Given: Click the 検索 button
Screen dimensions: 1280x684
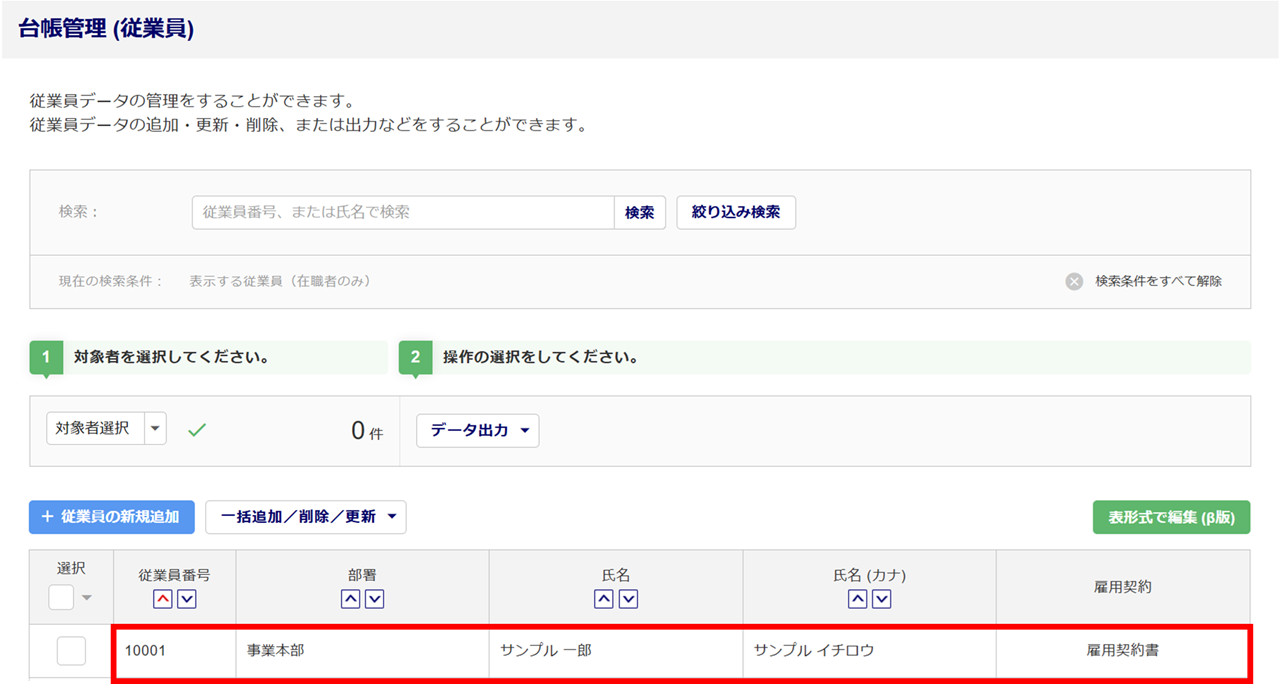Looking at the screenshot, I should (639, 213).
